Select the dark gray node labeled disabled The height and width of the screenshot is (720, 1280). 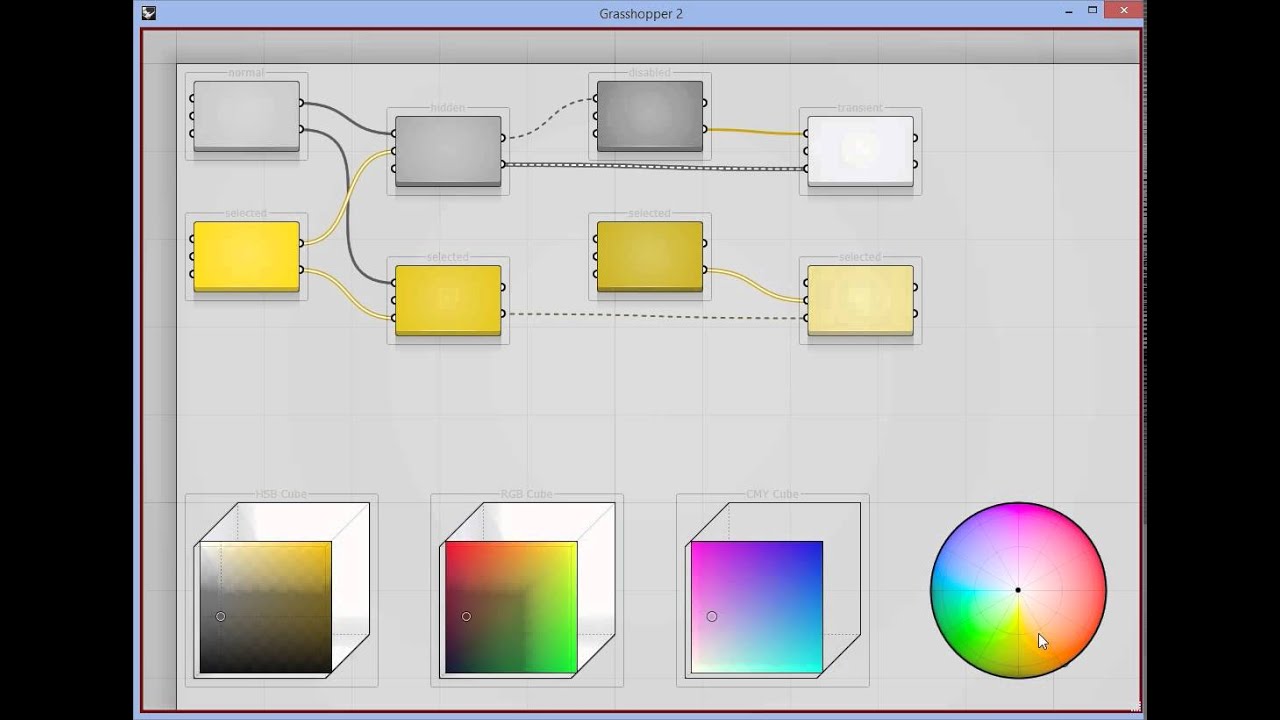click(650, 117)
